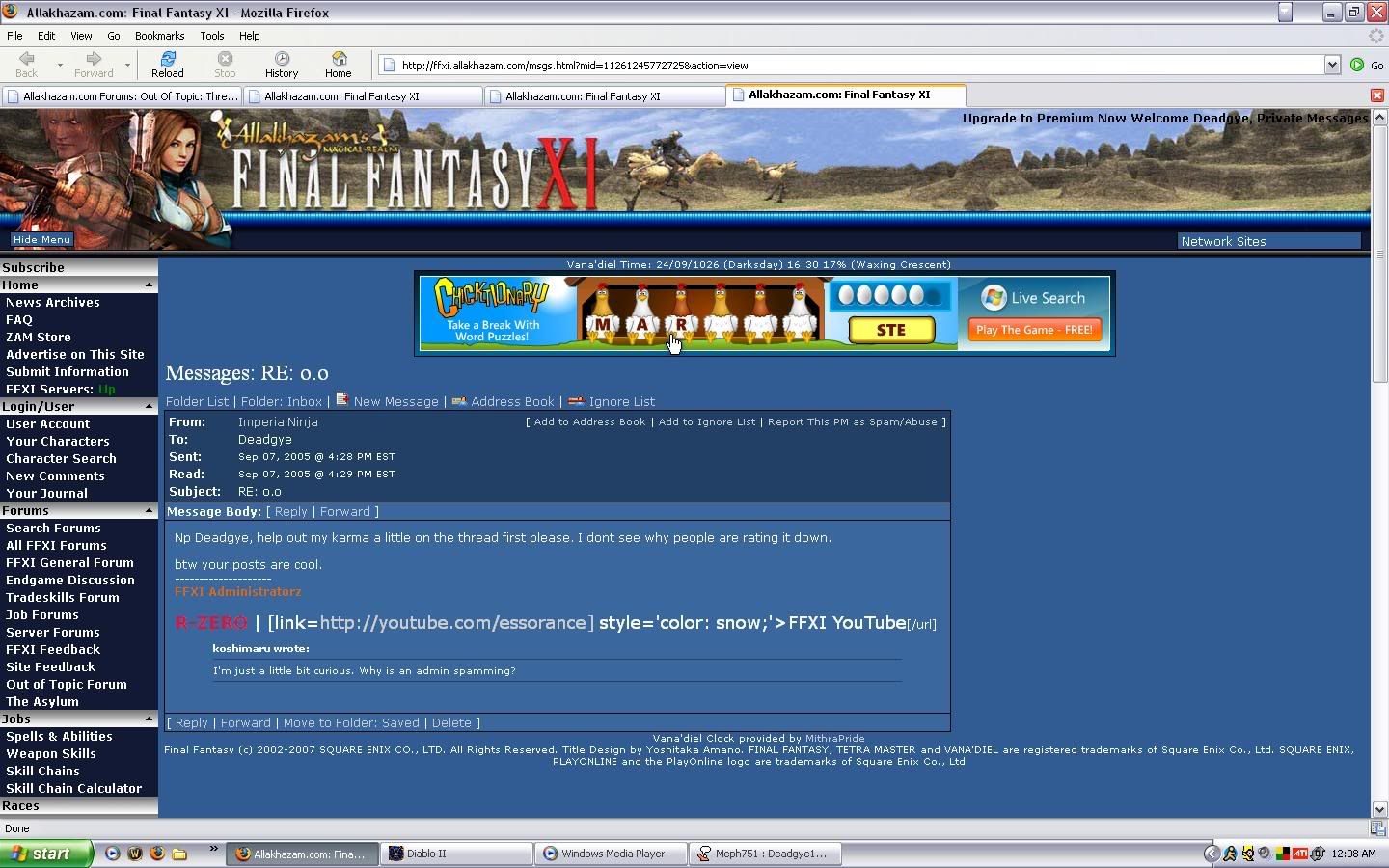Reload the current page

point(167,65)
